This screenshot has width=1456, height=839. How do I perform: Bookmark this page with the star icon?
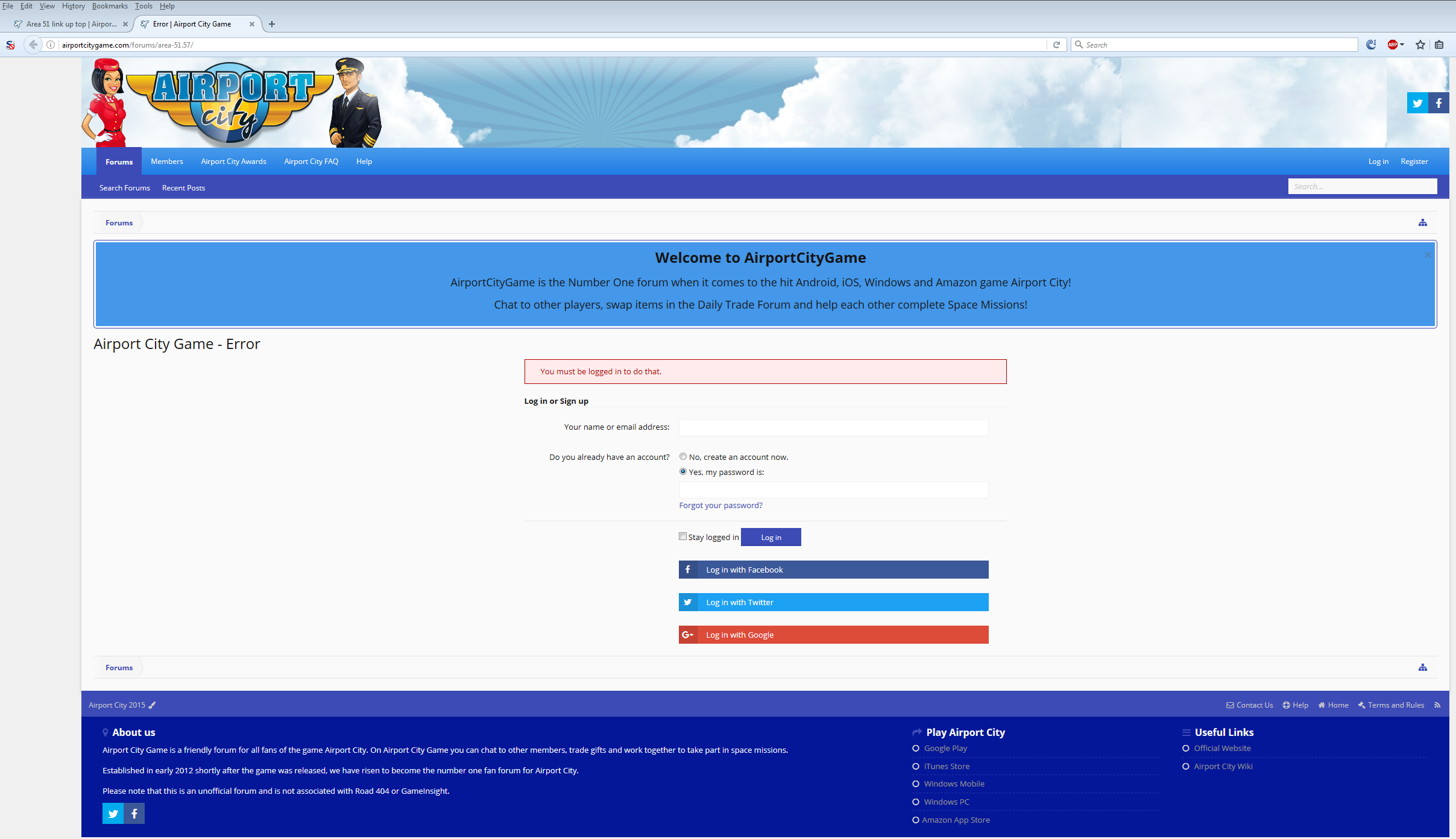pyautogui.click(x=1420, y=45)
